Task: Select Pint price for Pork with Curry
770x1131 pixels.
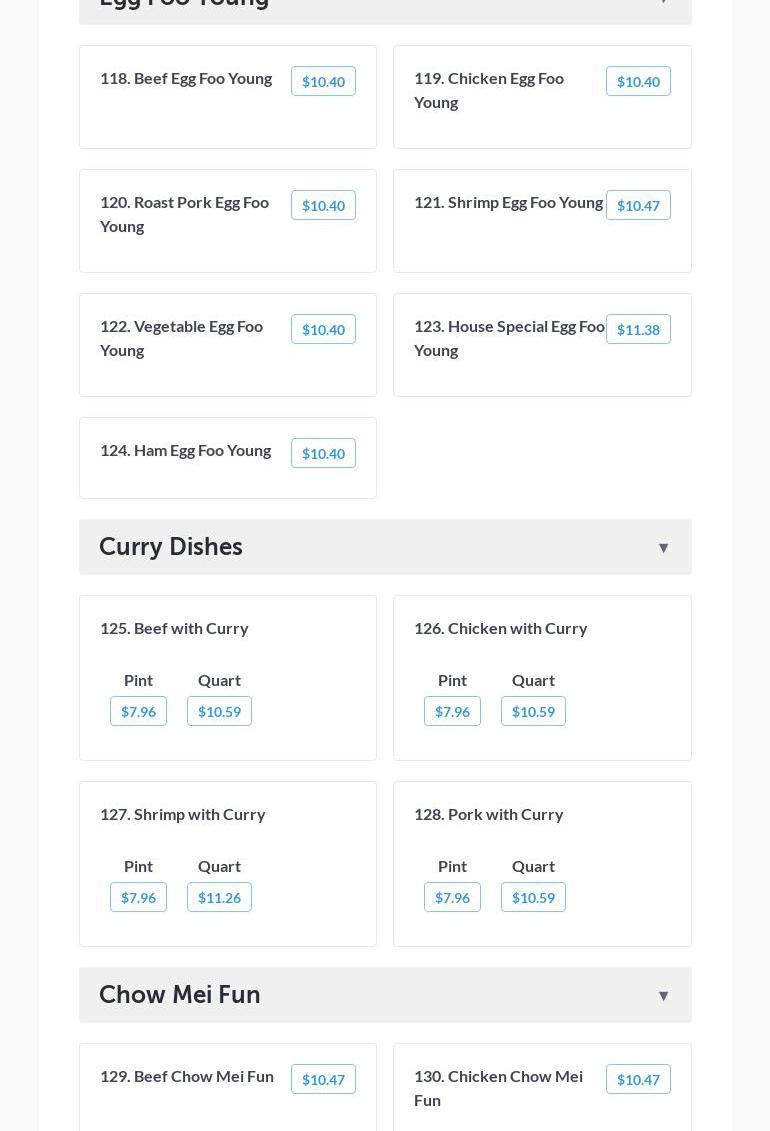Action: pyautogui.click(x=452, y=897)
